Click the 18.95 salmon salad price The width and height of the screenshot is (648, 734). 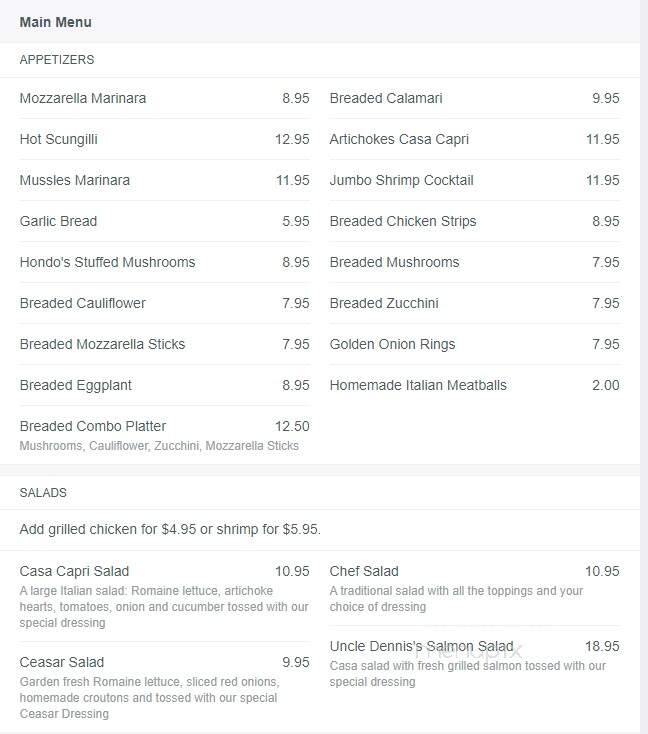point(602,646)
